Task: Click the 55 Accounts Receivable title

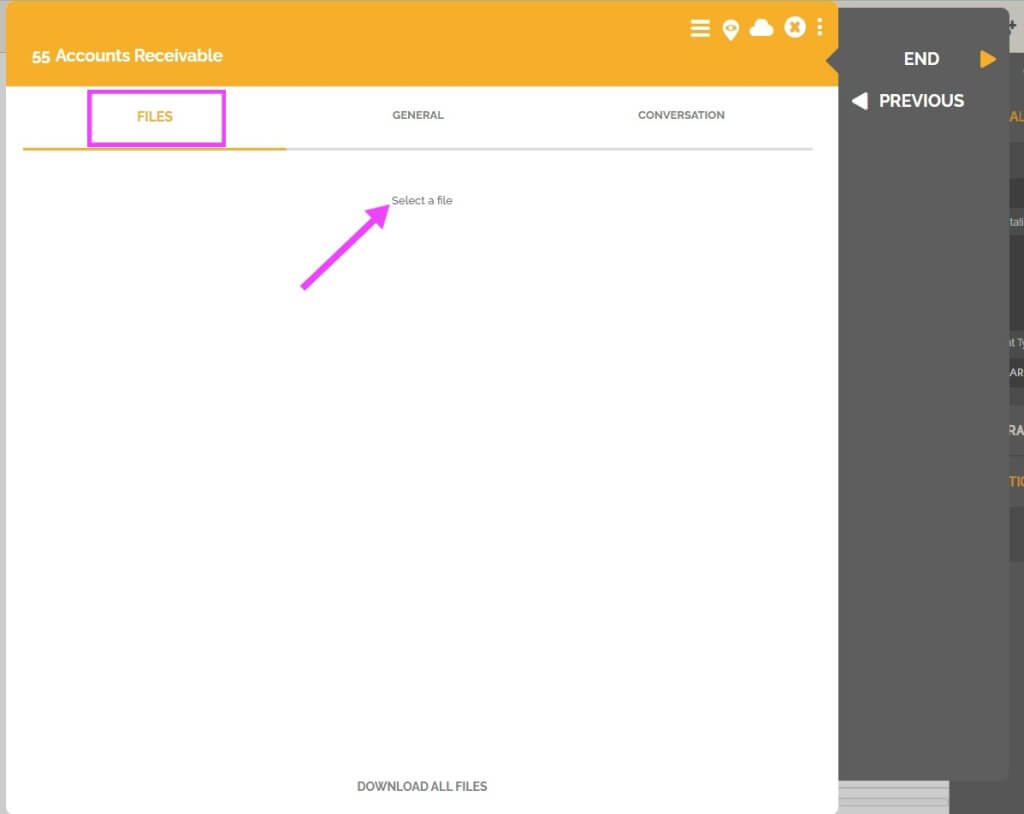Action: tap(126, 56)
